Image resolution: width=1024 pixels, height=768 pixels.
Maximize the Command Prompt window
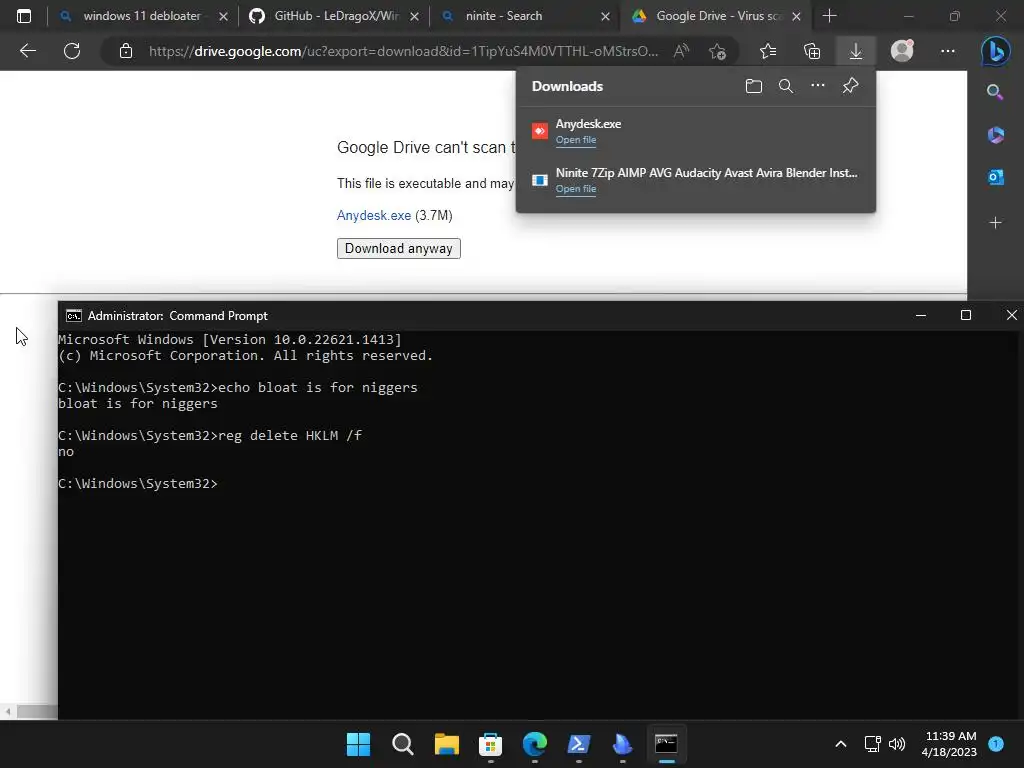coord(965,315)
